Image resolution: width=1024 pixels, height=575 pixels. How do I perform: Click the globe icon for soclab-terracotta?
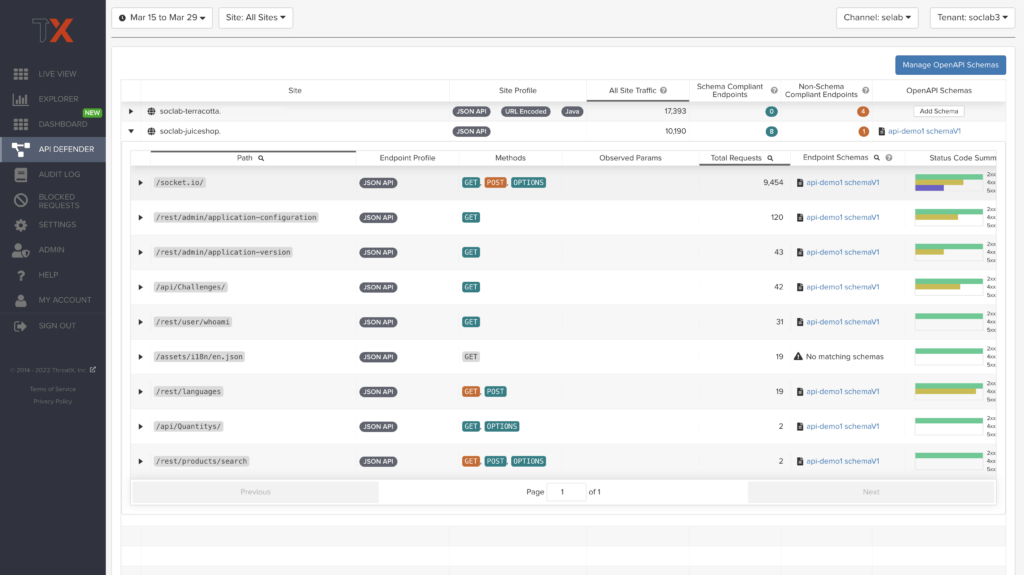(152, 111)
